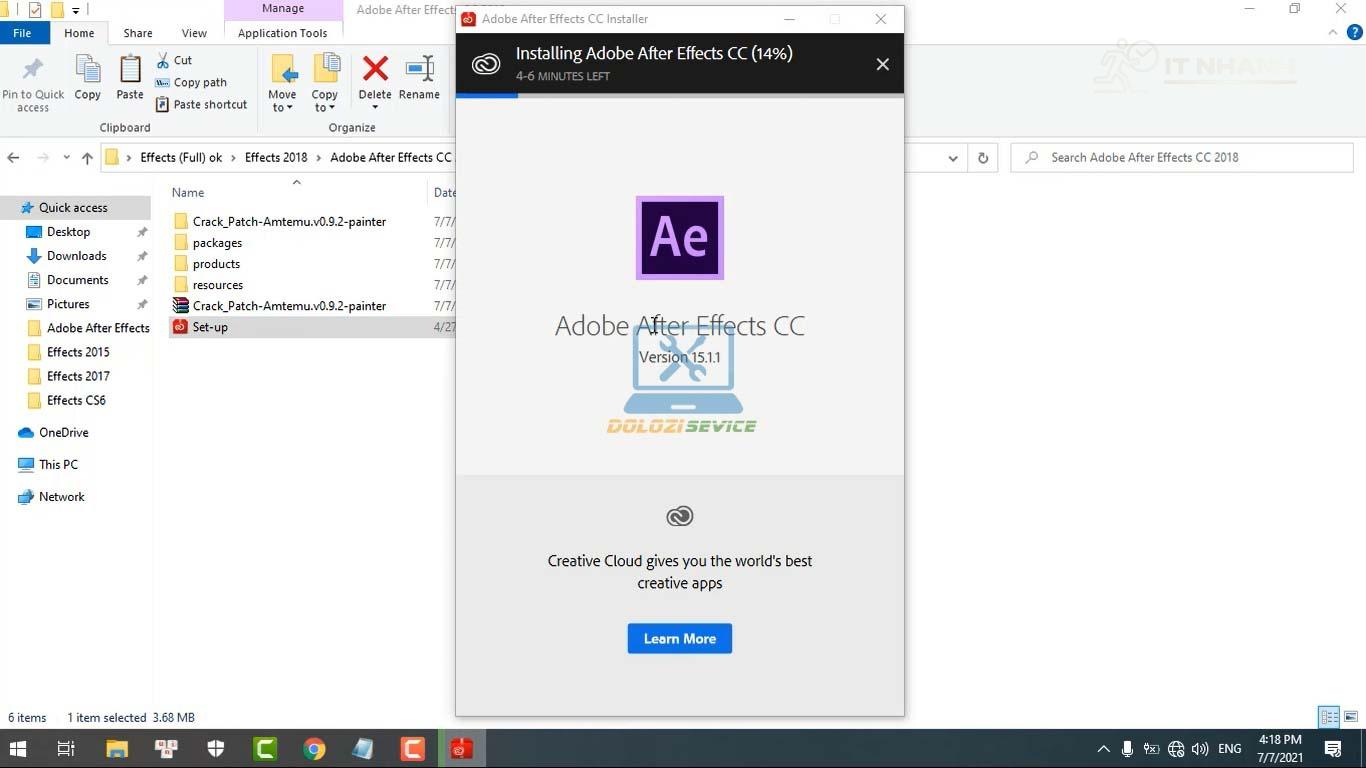Image resolution: width=1366 pixels, height=768 pixels.
Task: Click the volume speaker tray icon
Action: (1201, 749)
